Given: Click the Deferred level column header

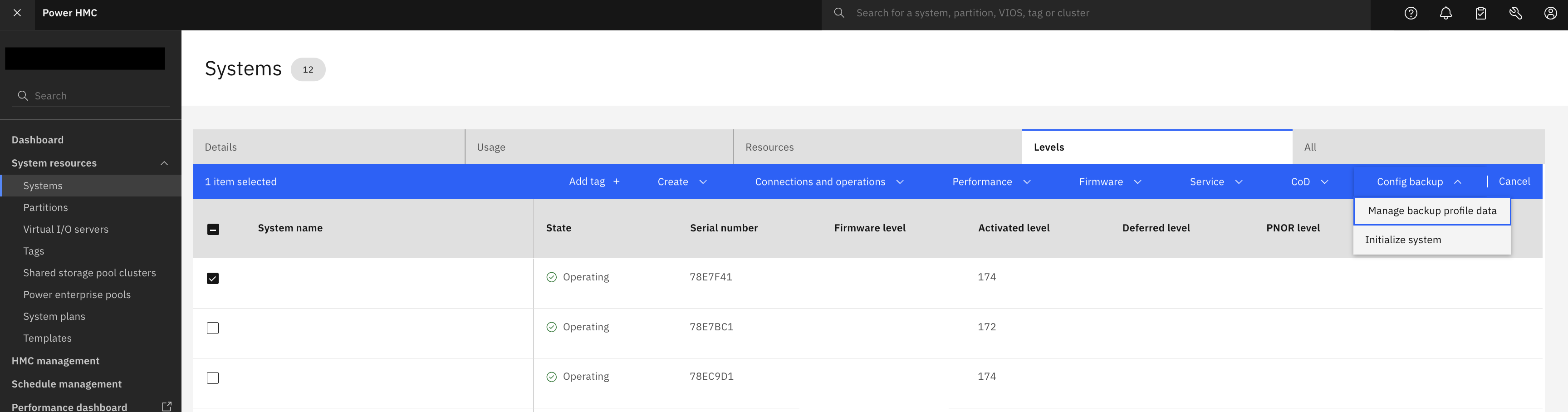Looking at the screenshot, I should (x=1156, y=228).
